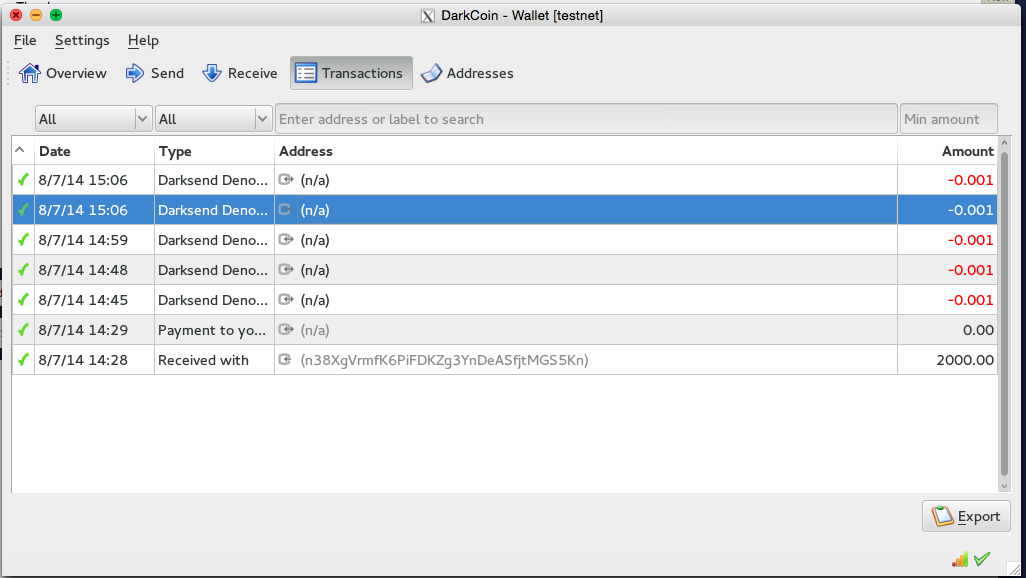Screen dimensions: 1026x578
Task: Click confirmation checkmark of 14:48 transaction
Action: coord(24,270)
